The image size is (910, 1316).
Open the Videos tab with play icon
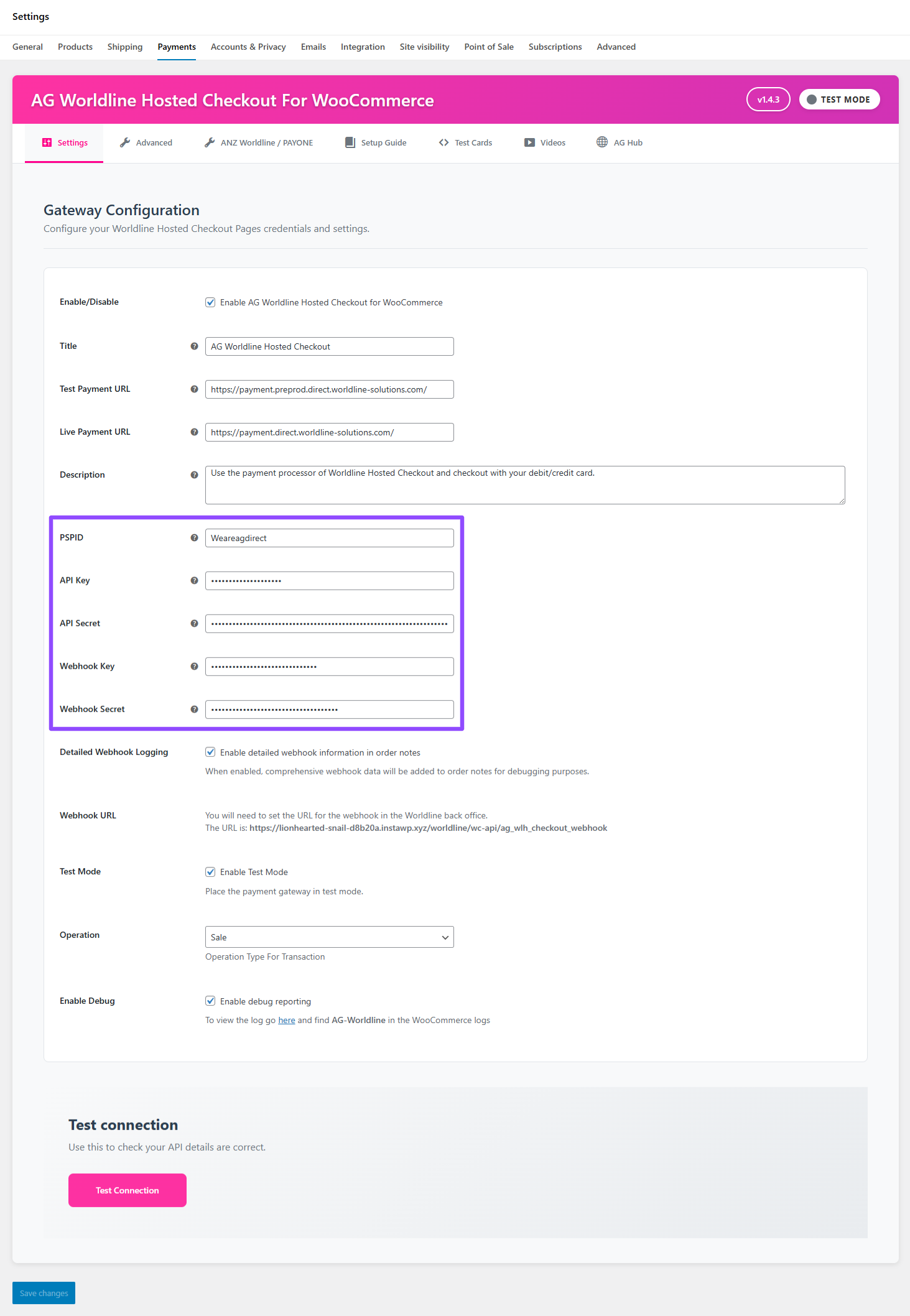545,143
